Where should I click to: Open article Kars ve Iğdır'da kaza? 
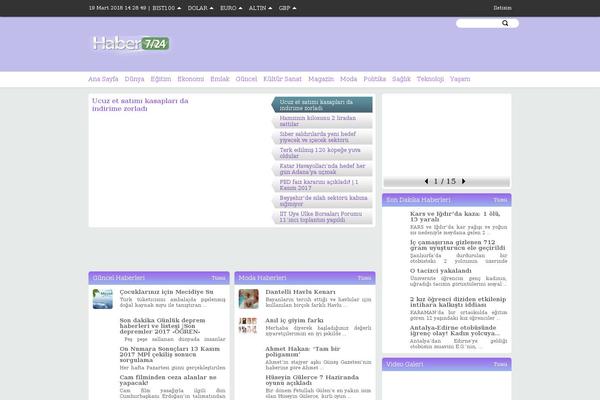click(455, 217)
